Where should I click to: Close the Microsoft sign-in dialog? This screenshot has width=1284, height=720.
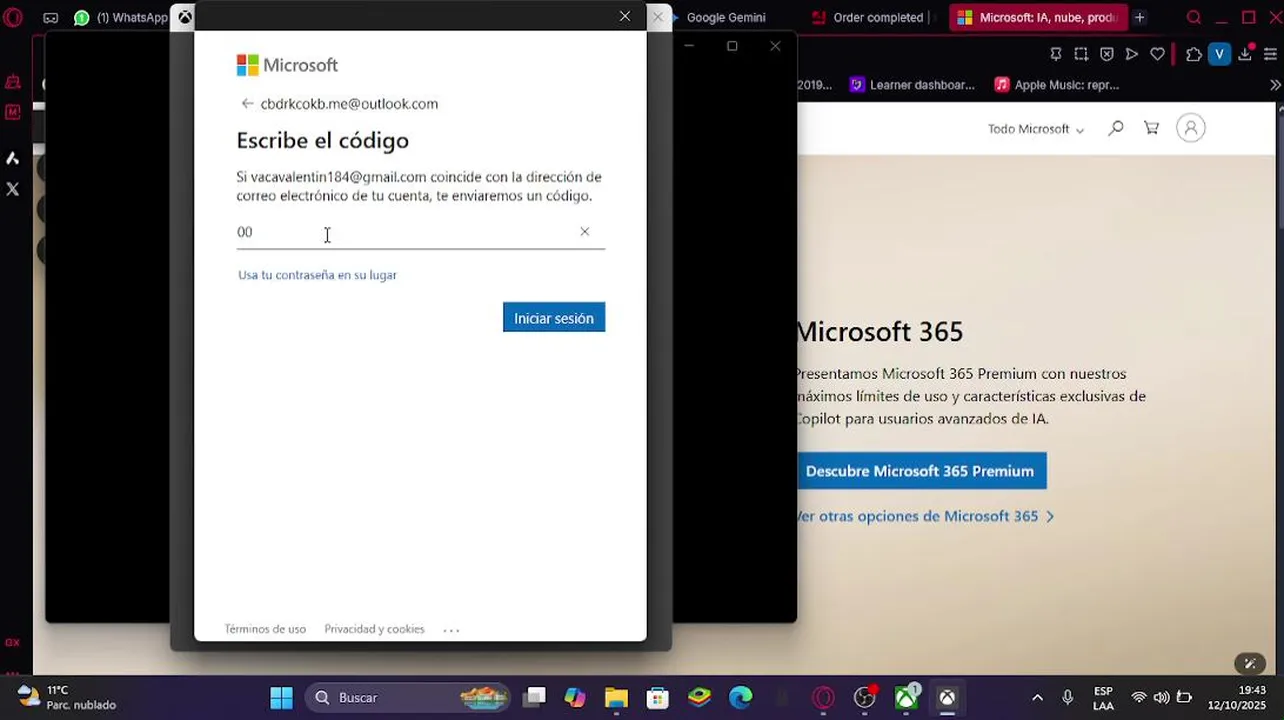click(x=625, y=16)
